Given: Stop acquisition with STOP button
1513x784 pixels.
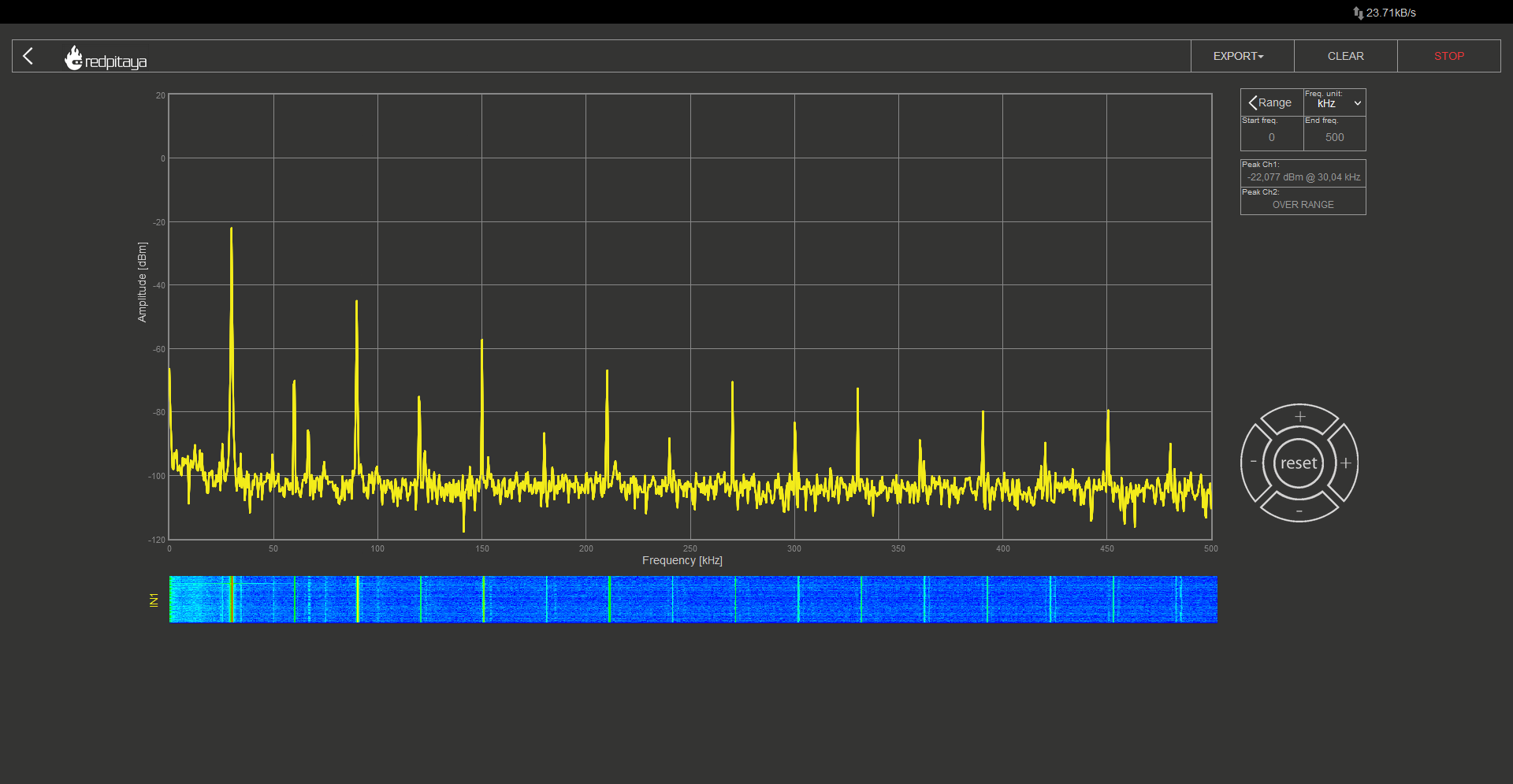Looking at the screenshot, I should [1448, 56].
